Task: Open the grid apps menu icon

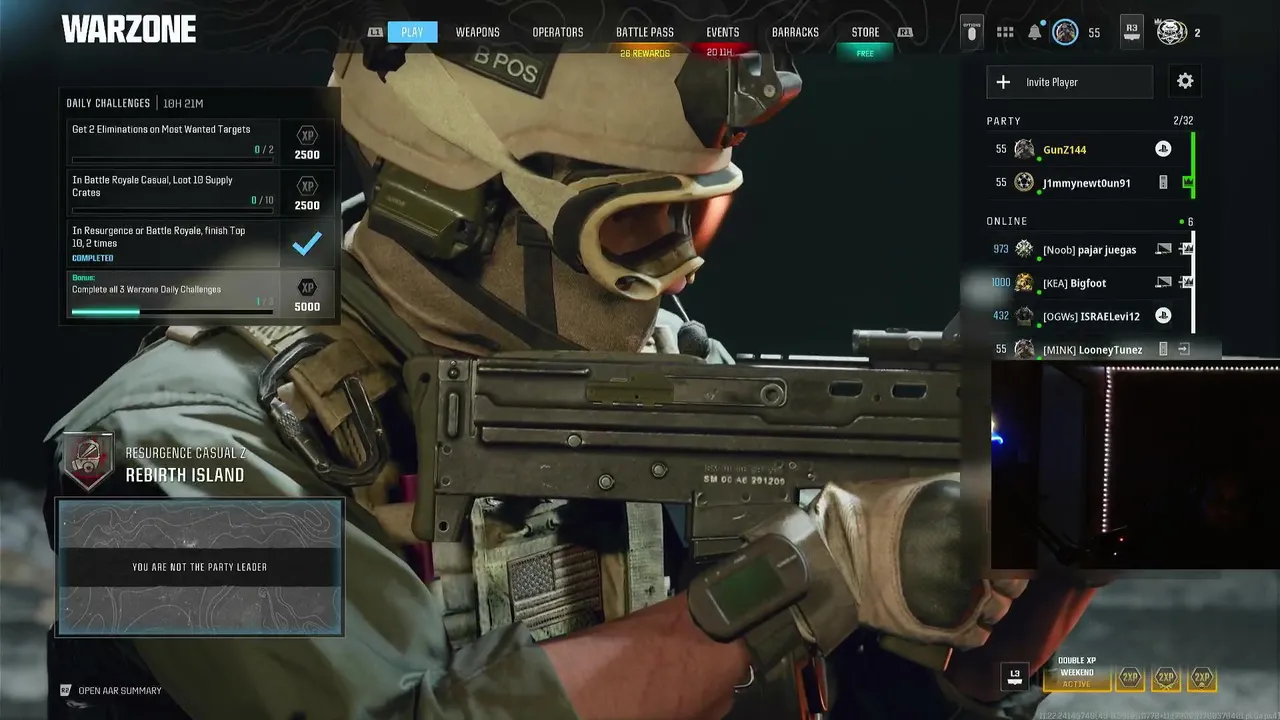Action: tap(1005, 33)
